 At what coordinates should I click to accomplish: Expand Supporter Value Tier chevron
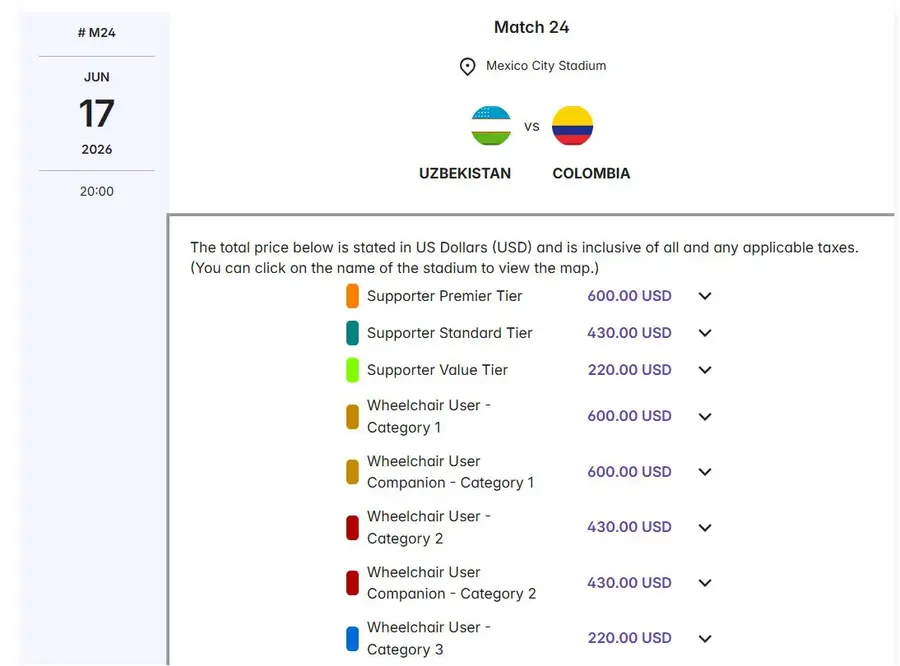[x=705, y=370]
